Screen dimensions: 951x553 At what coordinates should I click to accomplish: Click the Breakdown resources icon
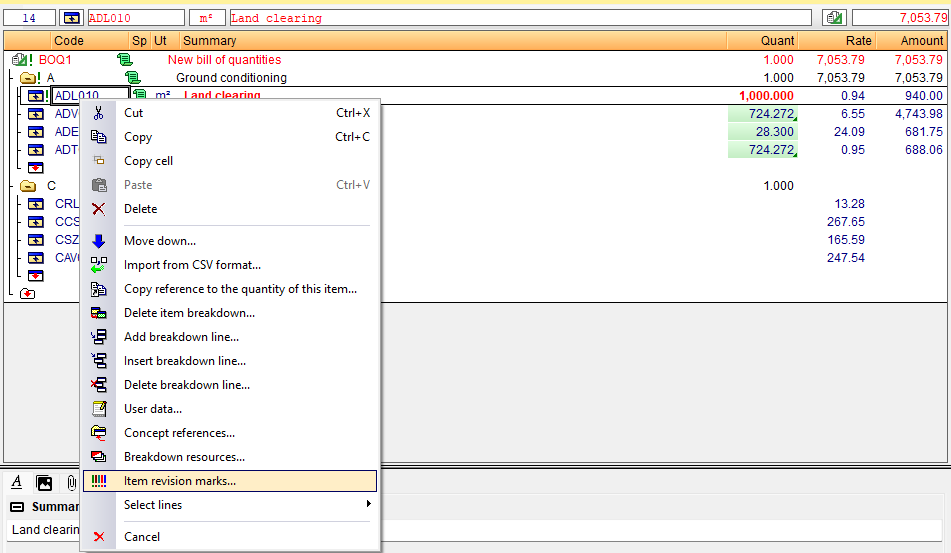(x=98, y=457)
